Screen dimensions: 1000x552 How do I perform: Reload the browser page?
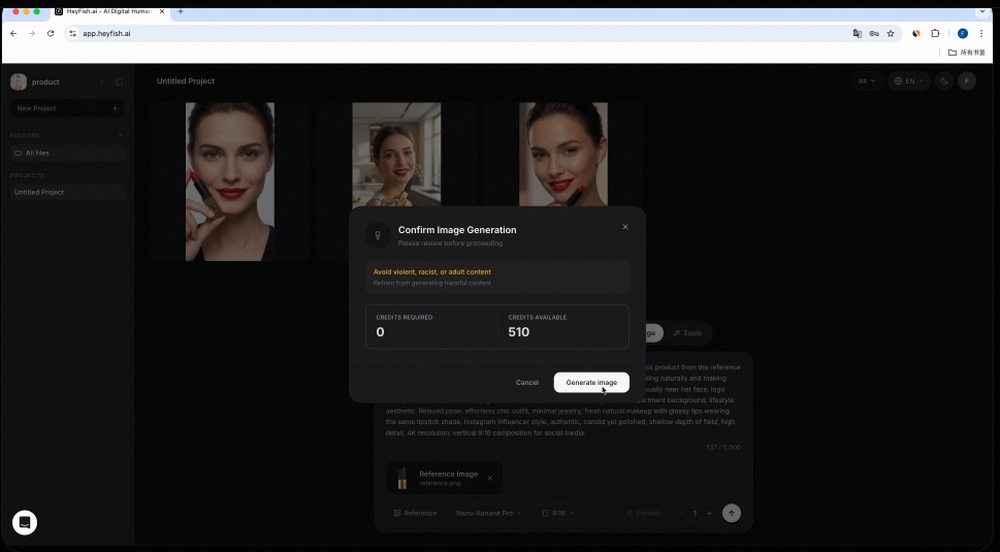tap(50, 33)
